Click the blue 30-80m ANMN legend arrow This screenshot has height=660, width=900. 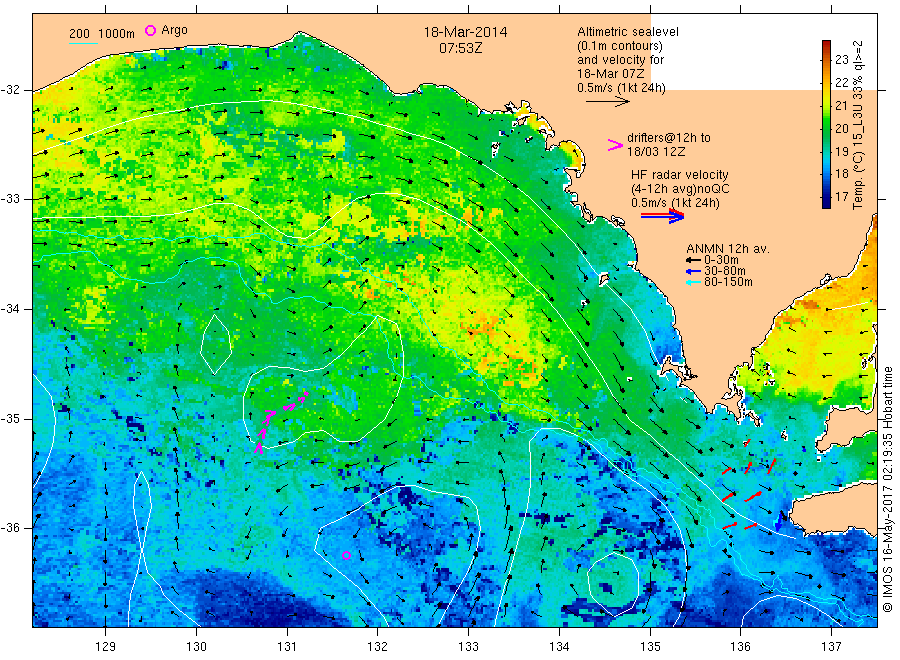pyautogui.click(x=693, y=271)
